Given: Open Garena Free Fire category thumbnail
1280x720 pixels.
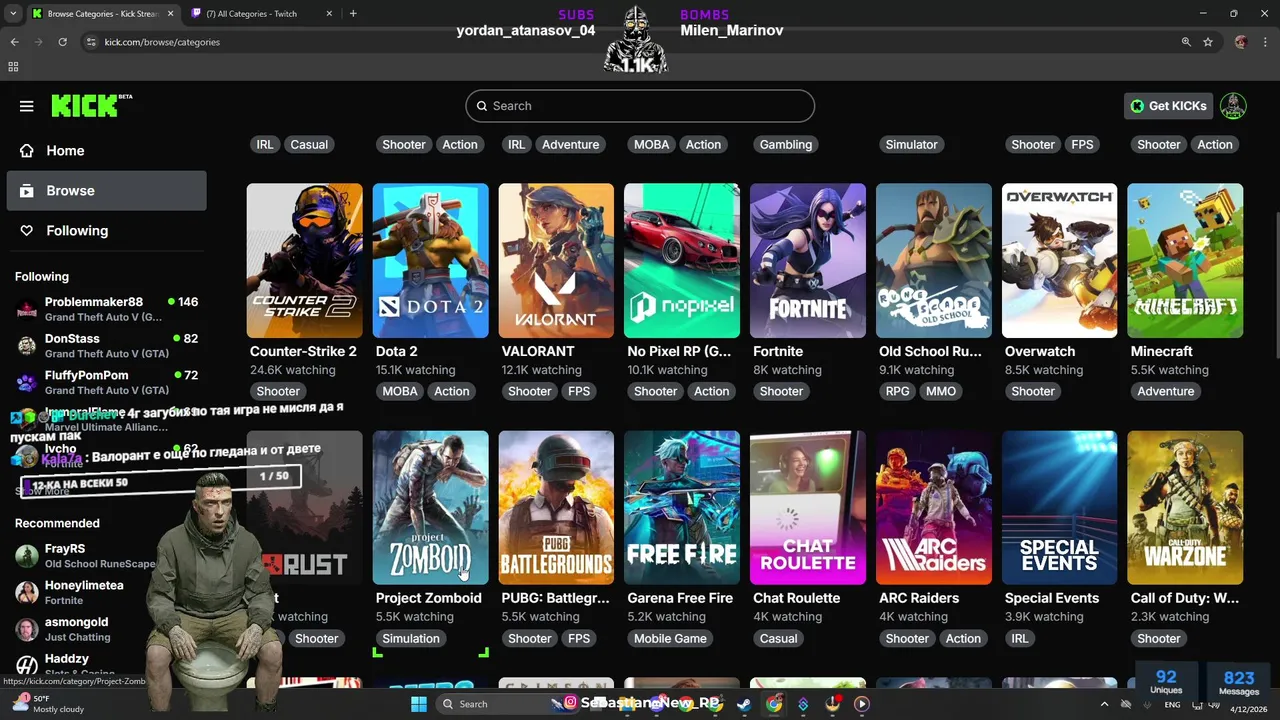Looking at the screenshot, I should pyautogui.click(x=682, y=507).
